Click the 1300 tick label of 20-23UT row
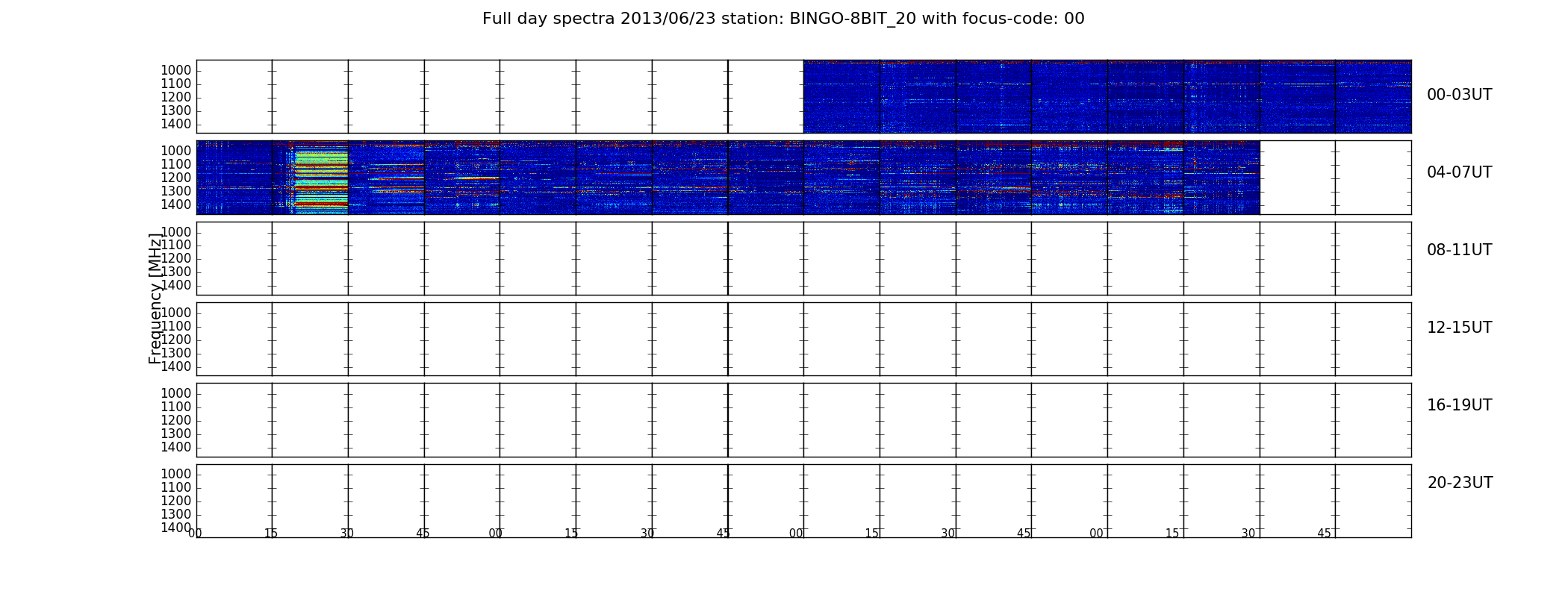The height and width of the screenshot is (597, 1568). pyautogui.click(x=175, y=515)
